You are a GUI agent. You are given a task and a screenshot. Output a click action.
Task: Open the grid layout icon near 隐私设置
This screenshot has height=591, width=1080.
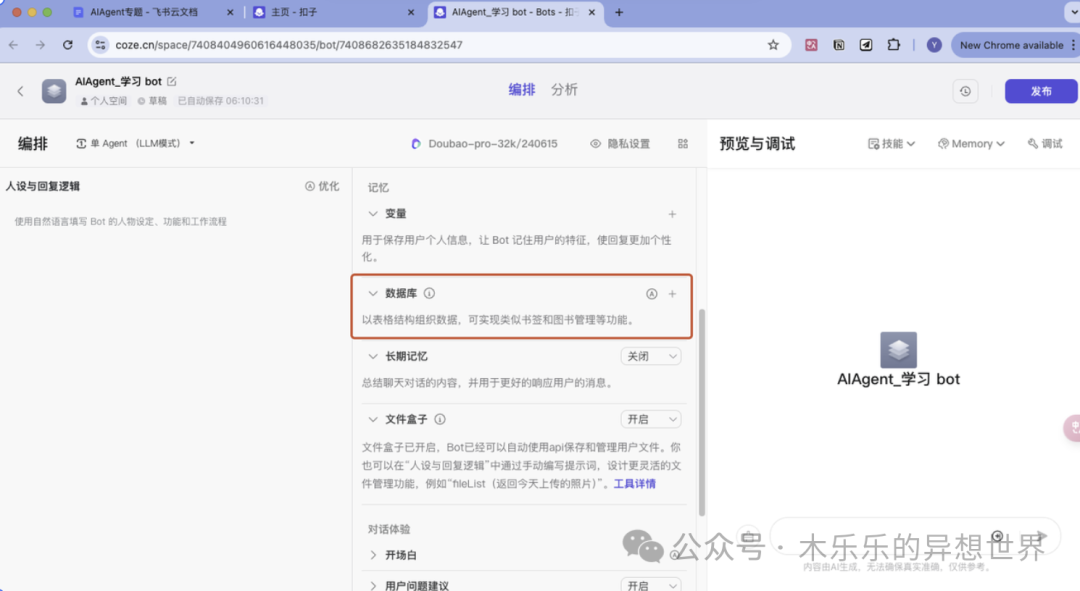(683, 144)
